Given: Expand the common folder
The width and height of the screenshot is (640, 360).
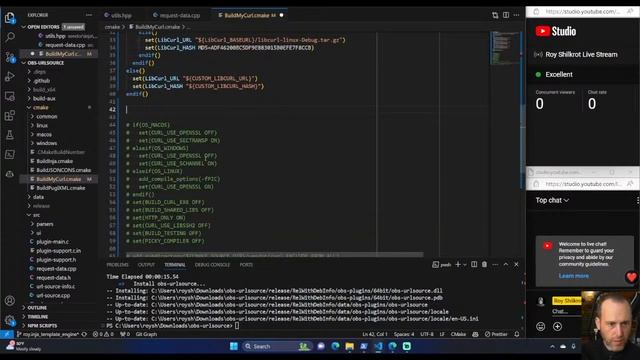Looking at the screenshot, I should [x=47, y=116].
